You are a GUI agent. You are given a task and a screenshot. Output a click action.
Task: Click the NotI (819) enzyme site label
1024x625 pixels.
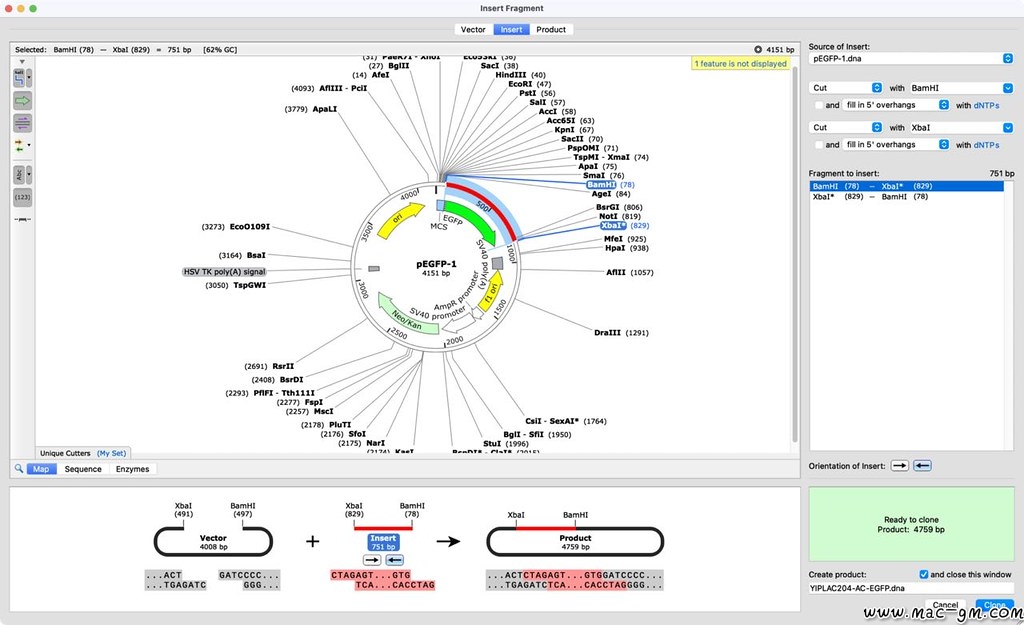click(x=620, y=216)
